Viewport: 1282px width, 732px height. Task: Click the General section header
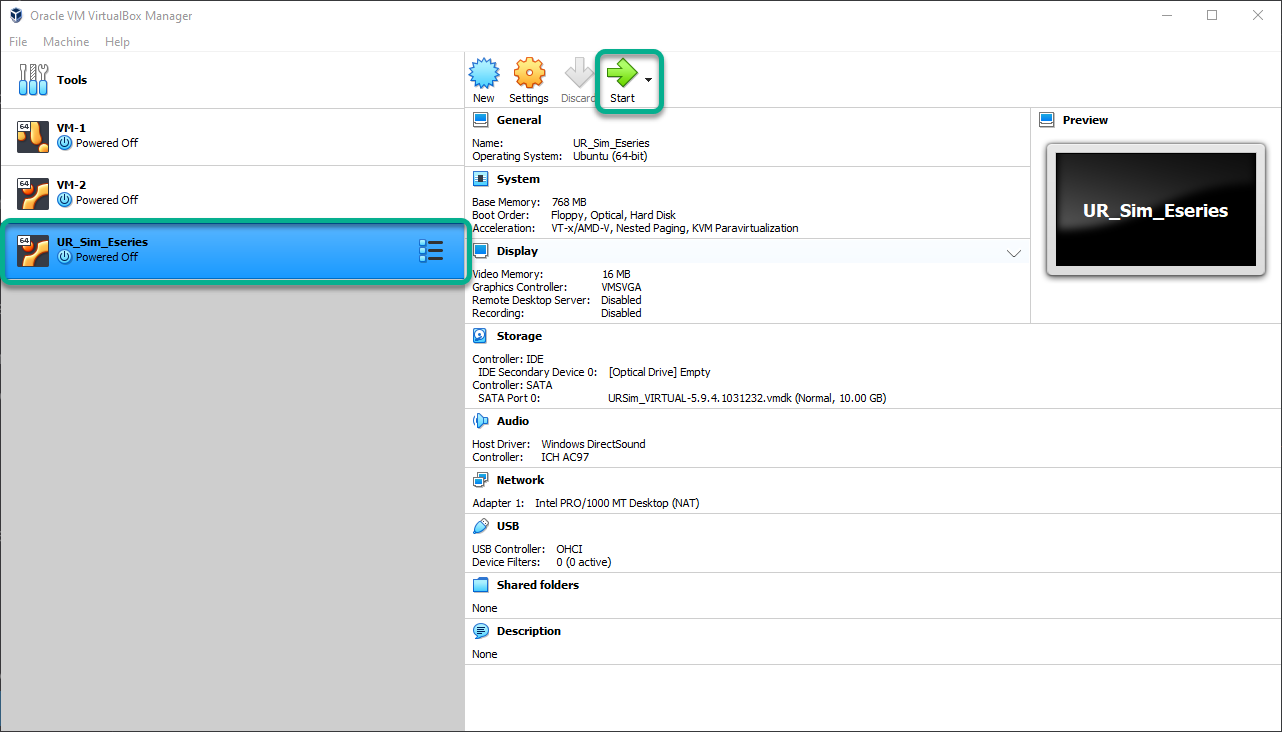(518, 120)
